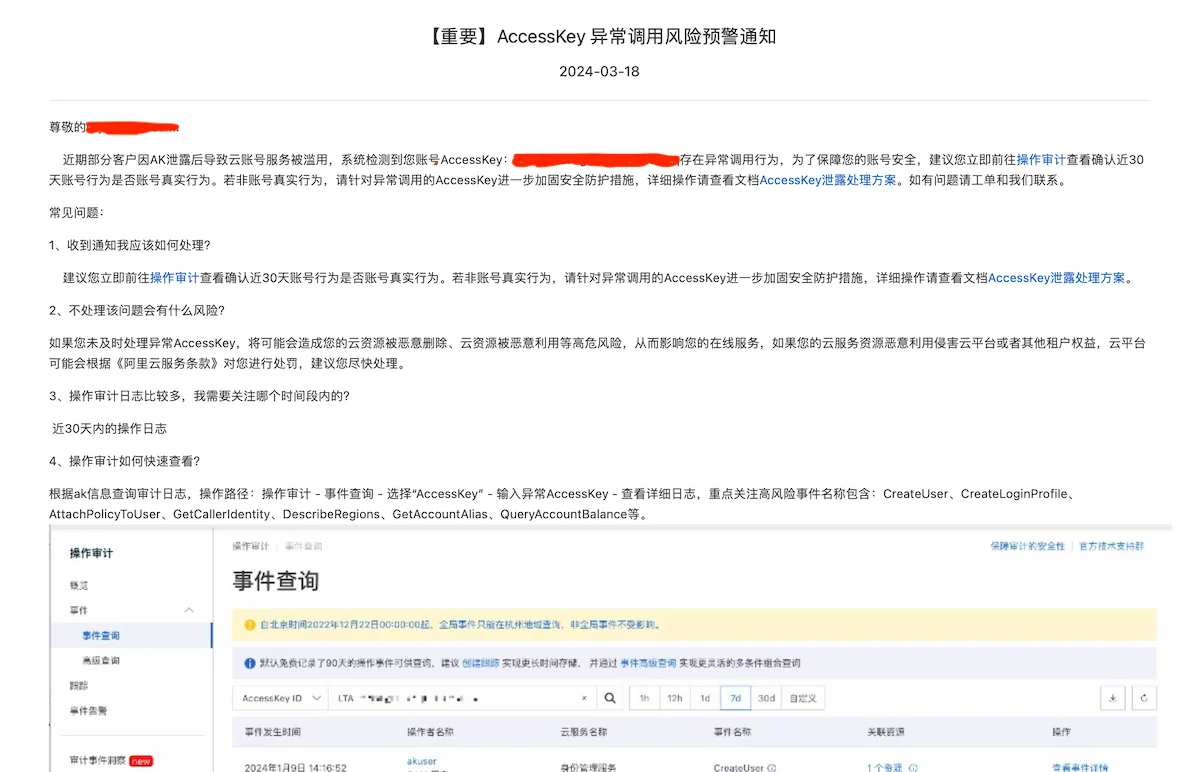Image resolution: width=1200 pixels, height=772 pixels.
Task: Open 概览 in the audit sidebar
Action: point(79,585)
